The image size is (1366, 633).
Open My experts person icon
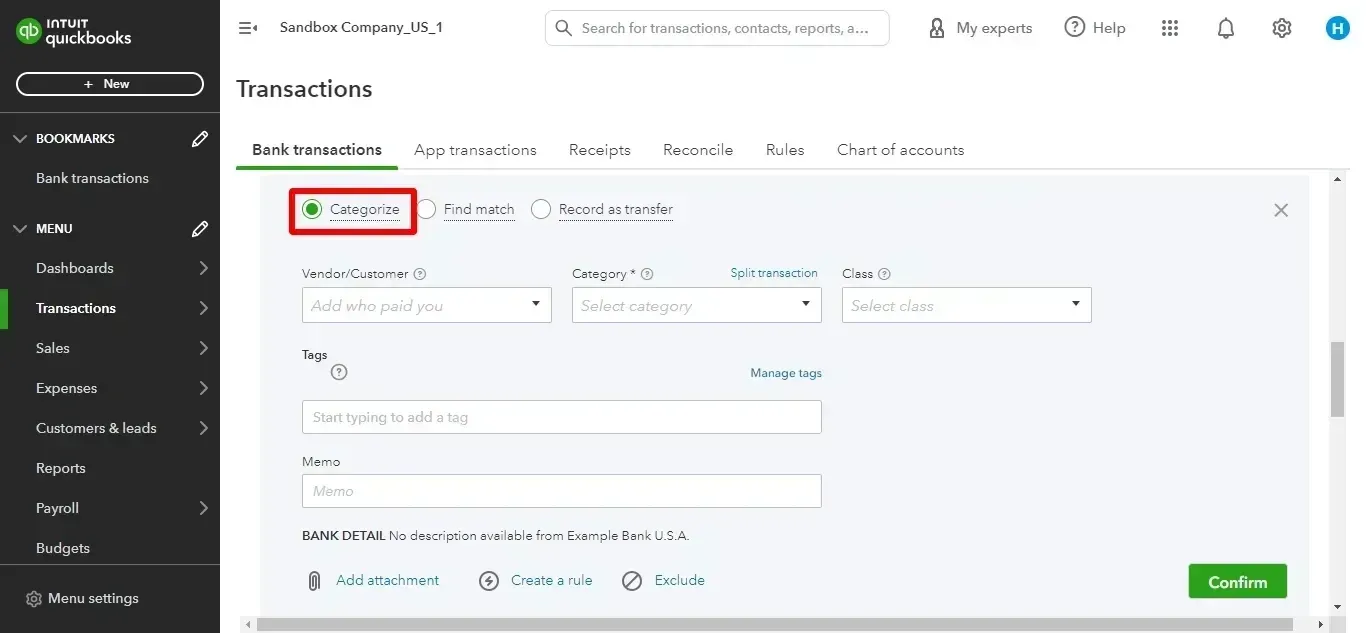937,28
